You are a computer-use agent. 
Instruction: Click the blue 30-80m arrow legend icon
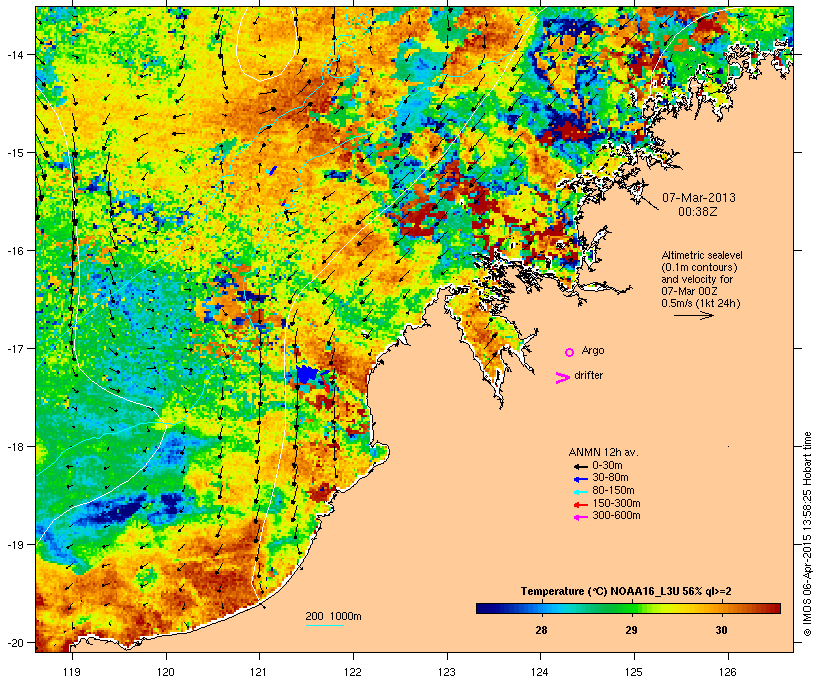pyautogui.click(x=580, y=479)
